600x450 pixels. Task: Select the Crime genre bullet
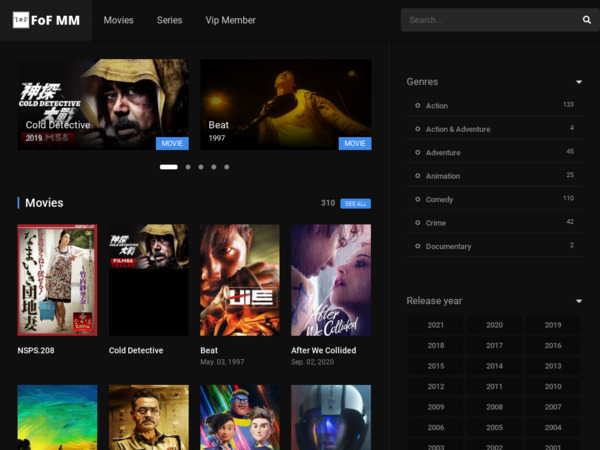[x=417, y=223]
